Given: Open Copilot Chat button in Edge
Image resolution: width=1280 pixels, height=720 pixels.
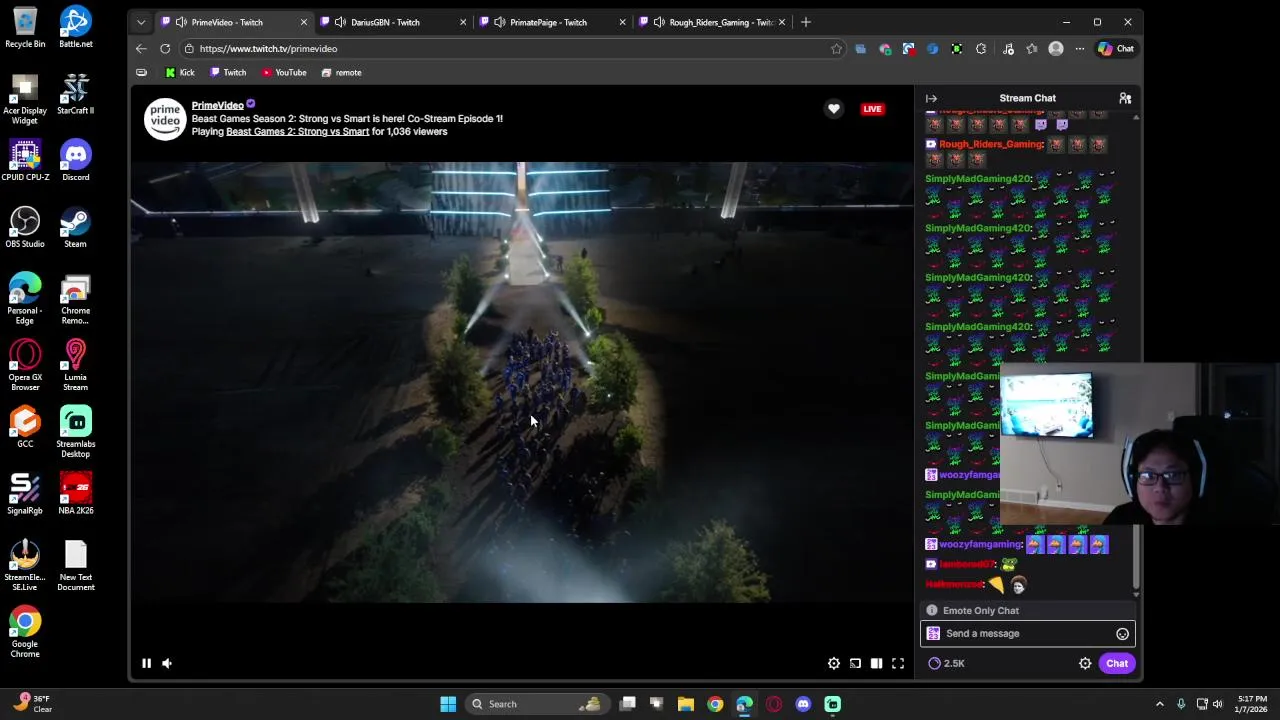Looking at the screenshot, I should tap(1116, 48).
